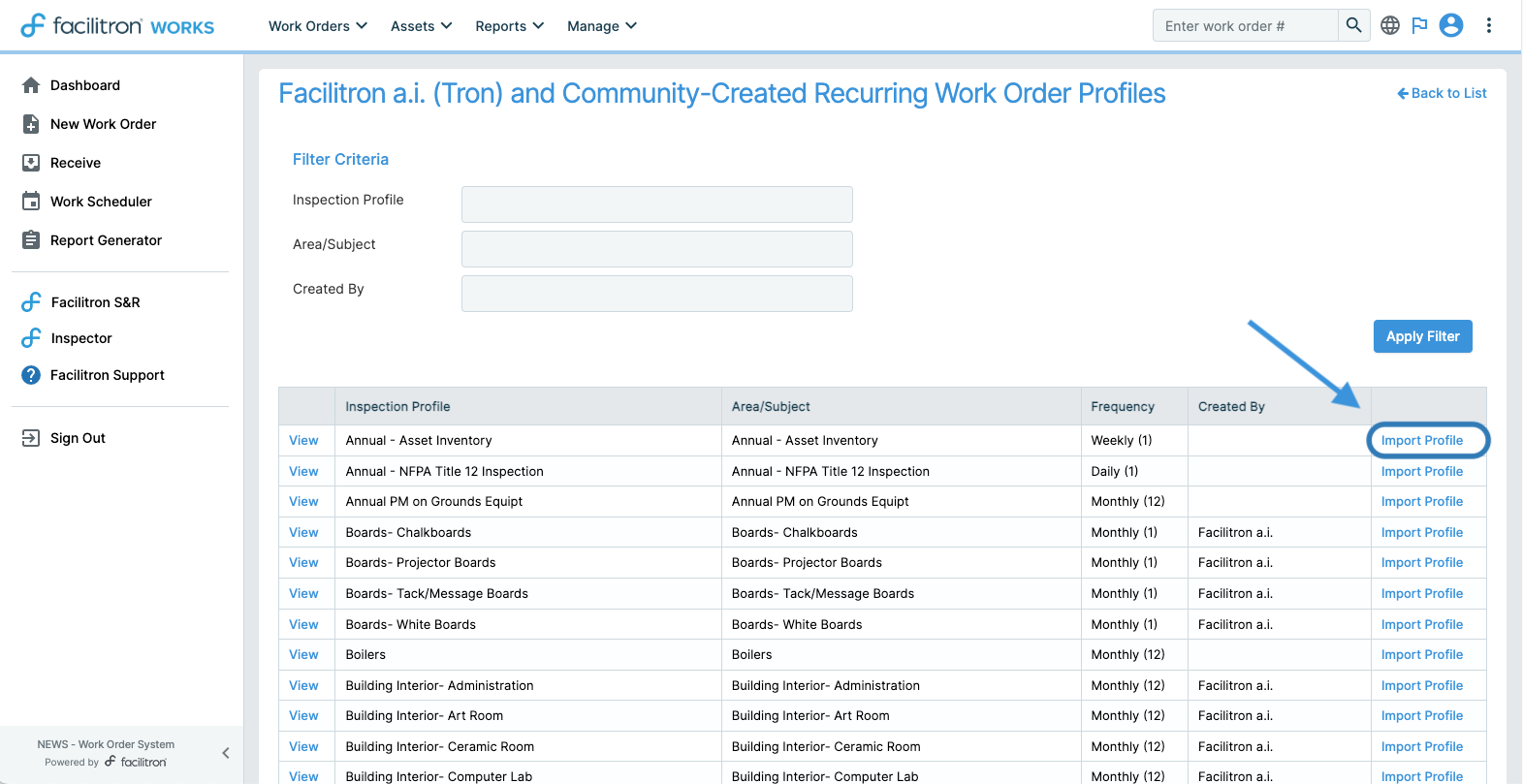The height and width of the screenshot is (784, 1523).
Task: Click the flag icon in header
Action: pyautogui.click(x=1419, y=25)
